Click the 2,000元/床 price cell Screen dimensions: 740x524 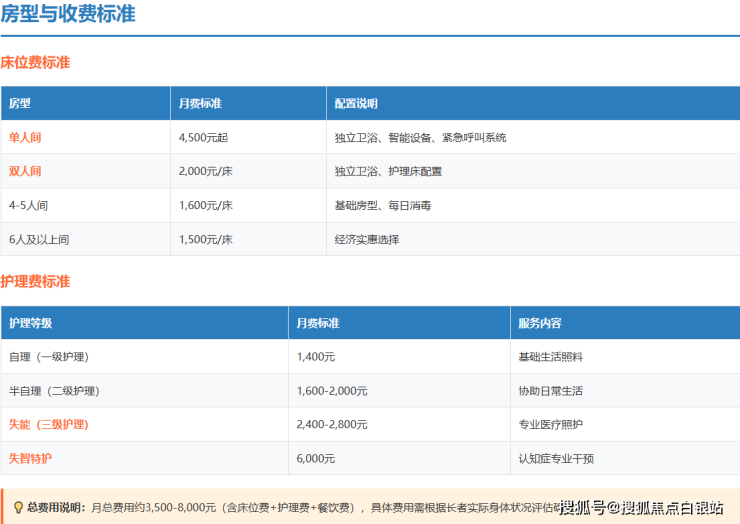pyautogui.click(x=206, y=171)
